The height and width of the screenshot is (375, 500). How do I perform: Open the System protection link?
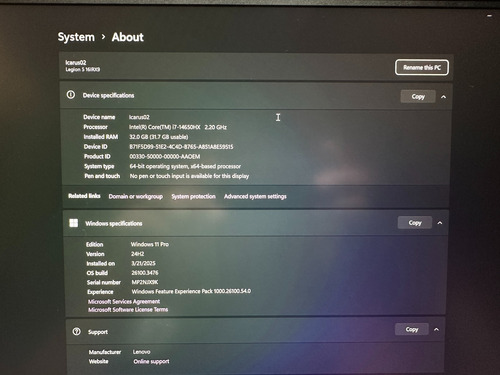(x=193, y=196)
